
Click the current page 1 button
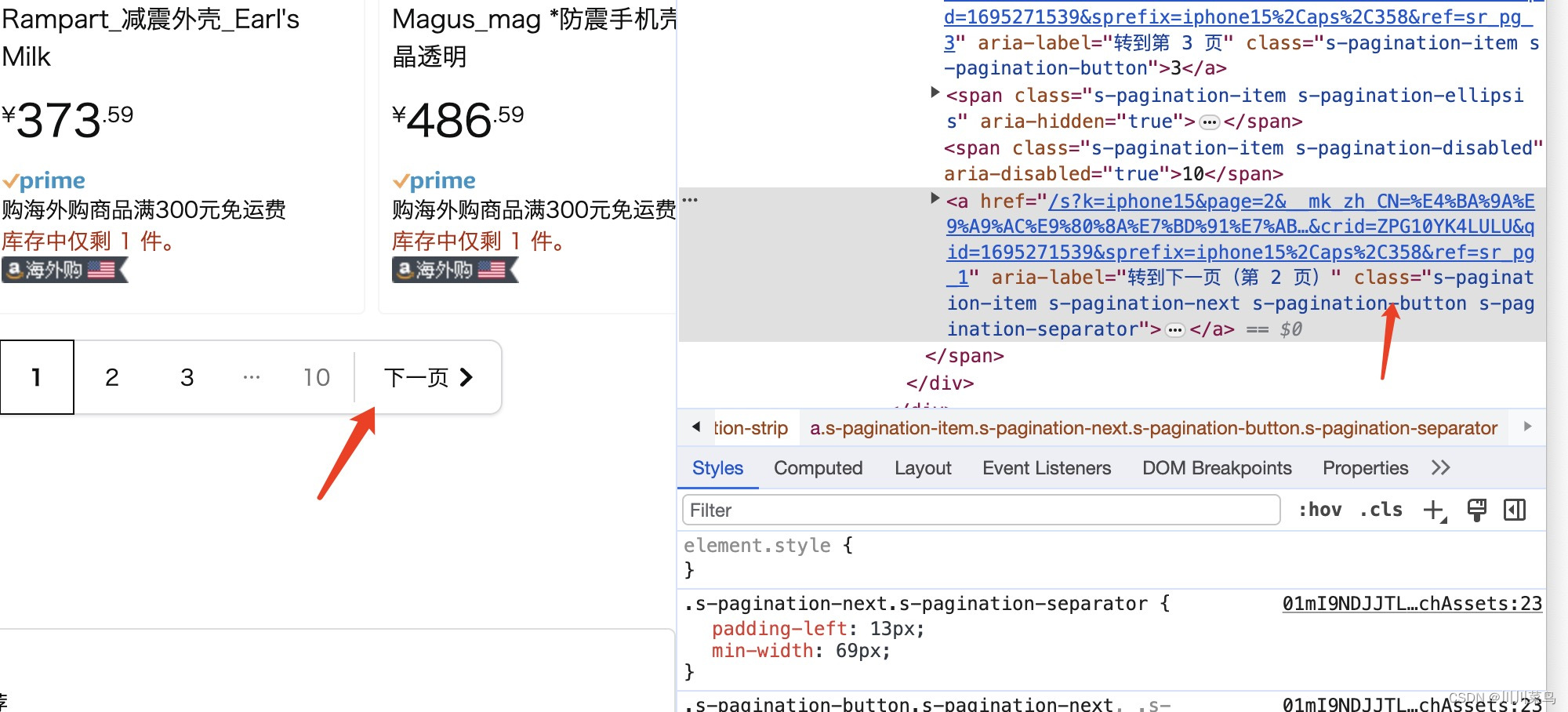[37, 377]
